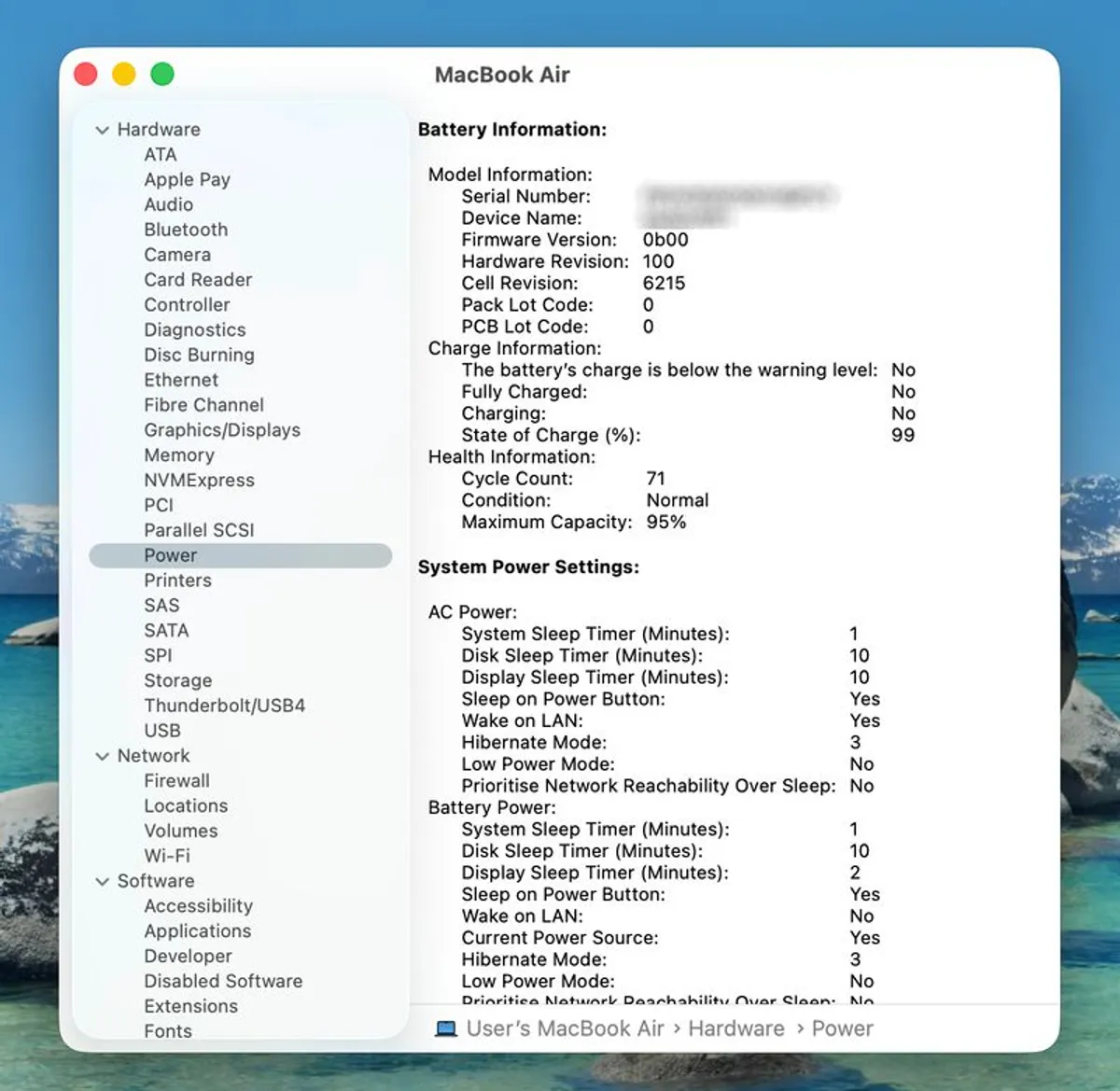View Thunderbolt/USB4 details
The width and height of the screenshot is (1120, 1091).
pos(224,706)
